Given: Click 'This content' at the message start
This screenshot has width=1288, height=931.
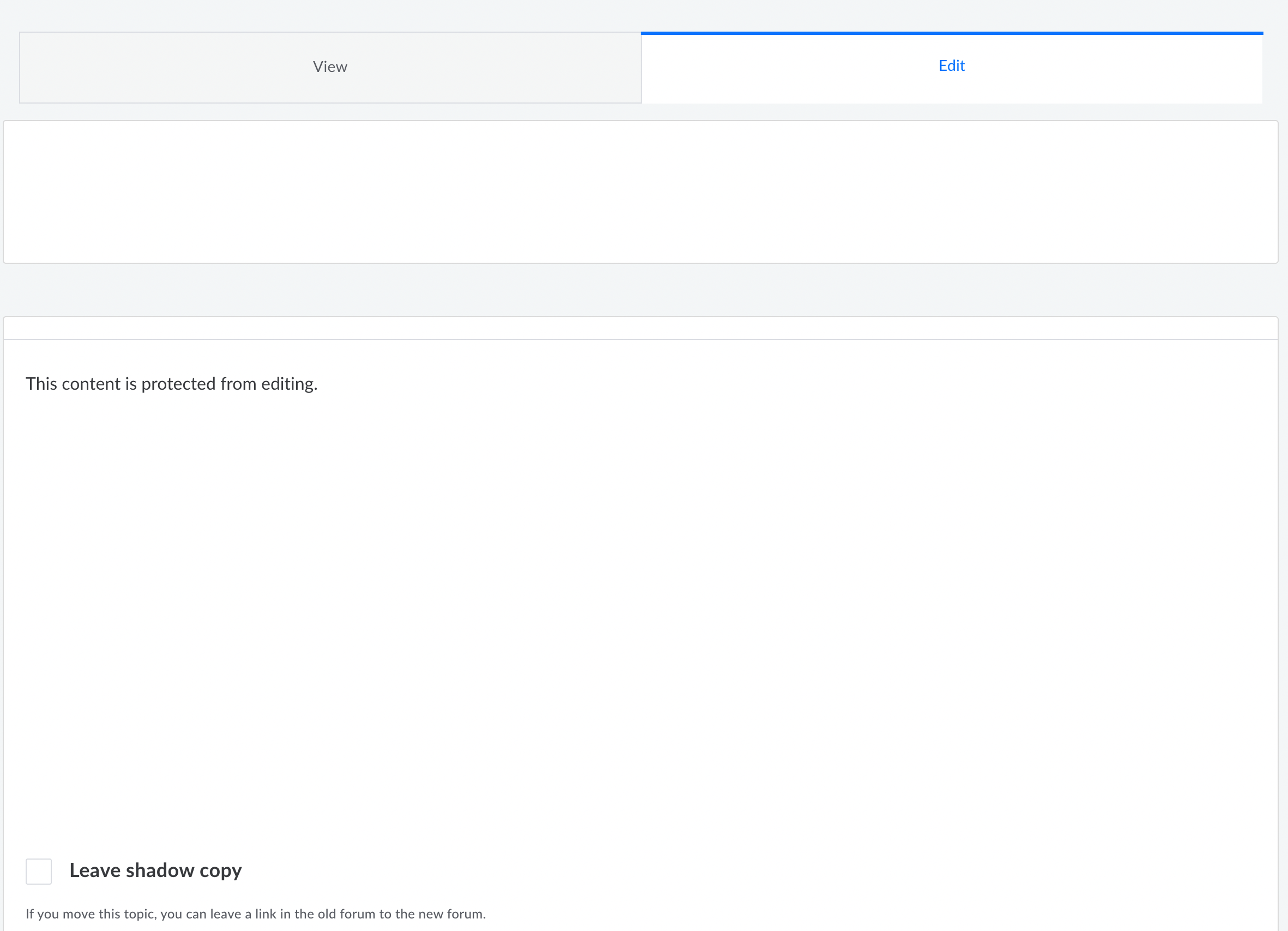Looking at the screenshot, I should click(x=73, y=384).
